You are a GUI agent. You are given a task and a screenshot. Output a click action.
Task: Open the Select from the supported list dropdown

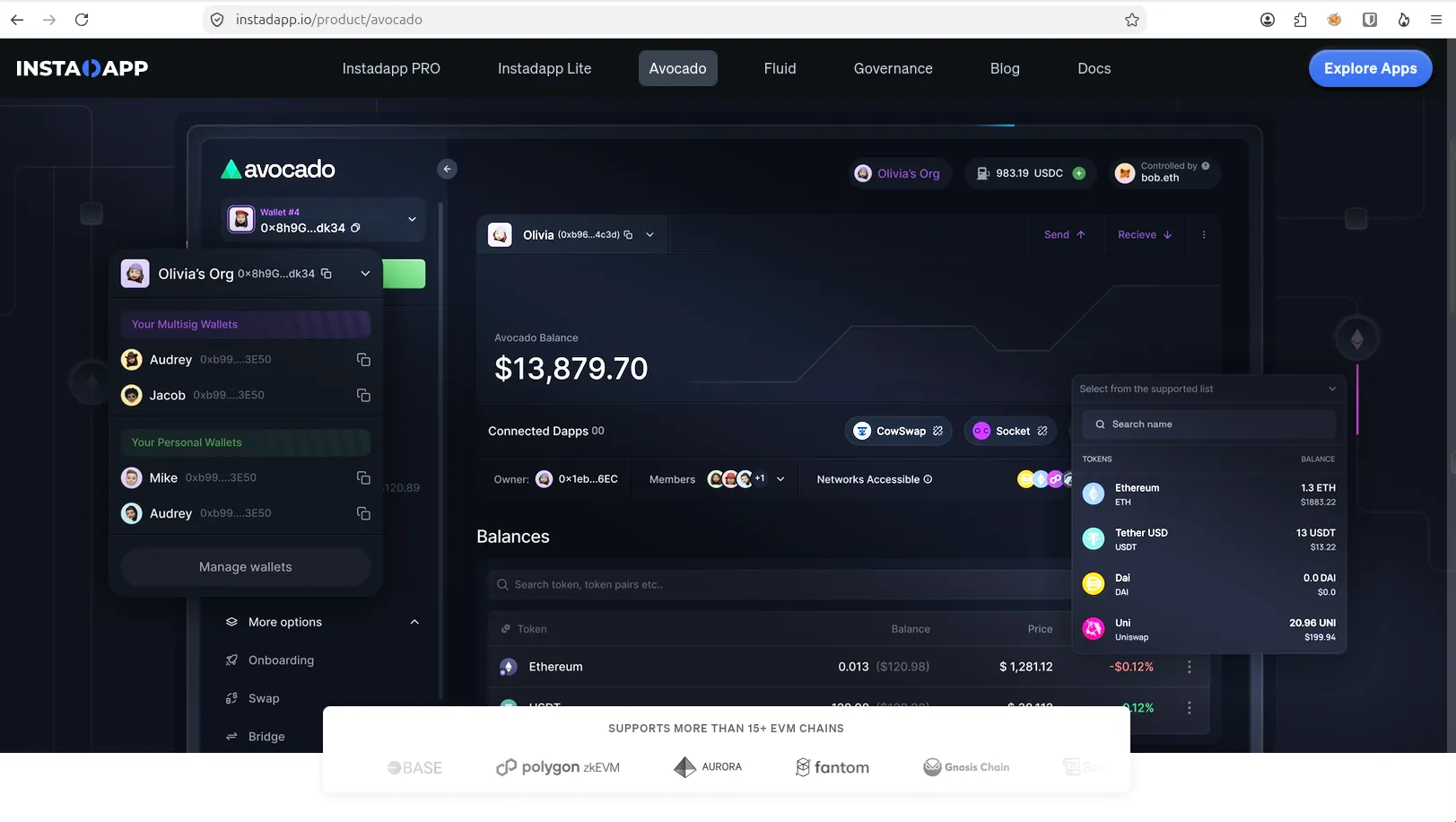(x=1208, y=389)
